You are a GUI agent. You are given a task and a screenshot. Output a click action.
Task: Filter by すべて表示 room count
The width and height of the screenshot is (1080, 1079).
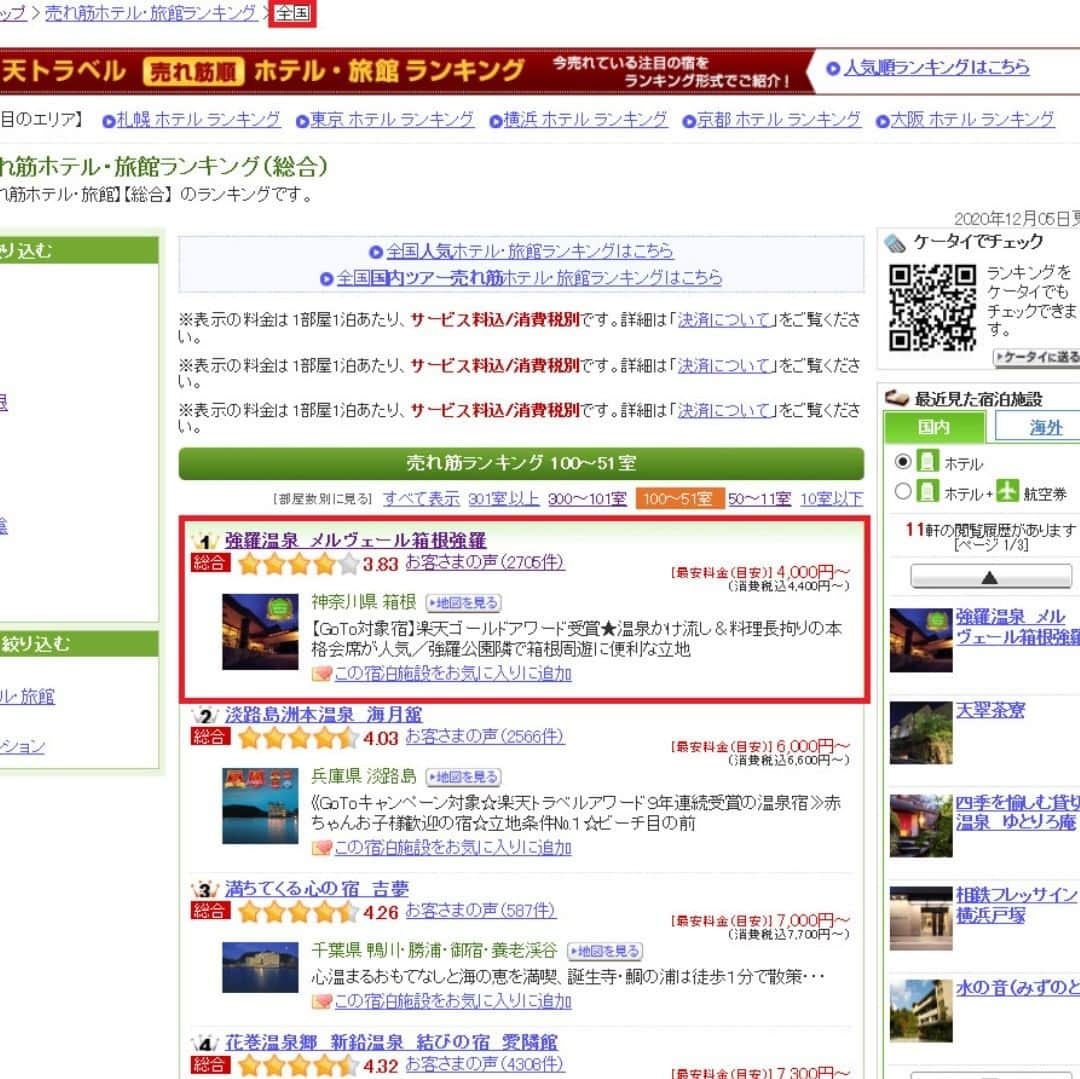(x=421, y=499)
